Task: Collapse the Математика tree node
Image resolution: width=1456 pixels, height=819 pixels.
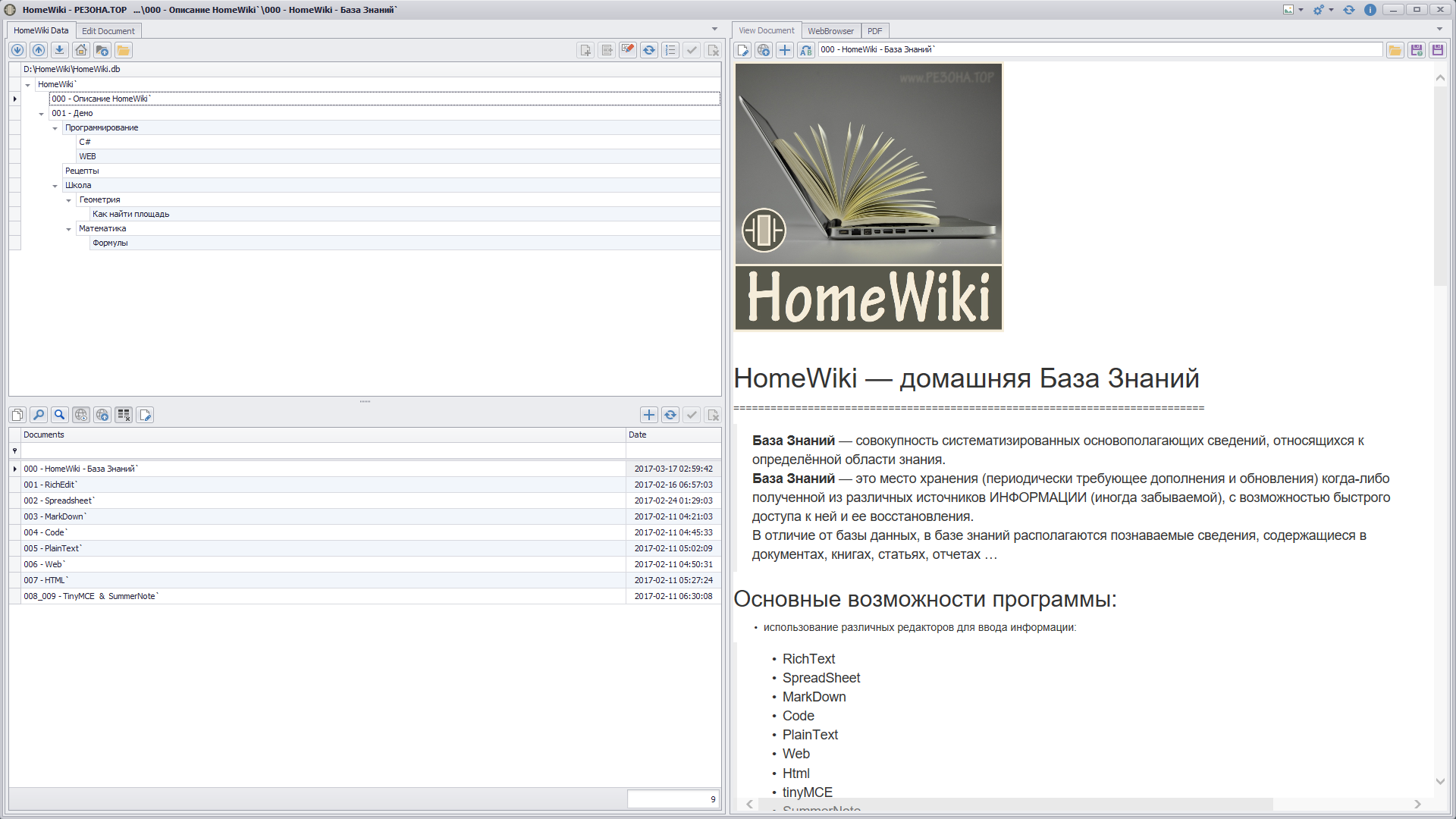Action: click(69, 229)
